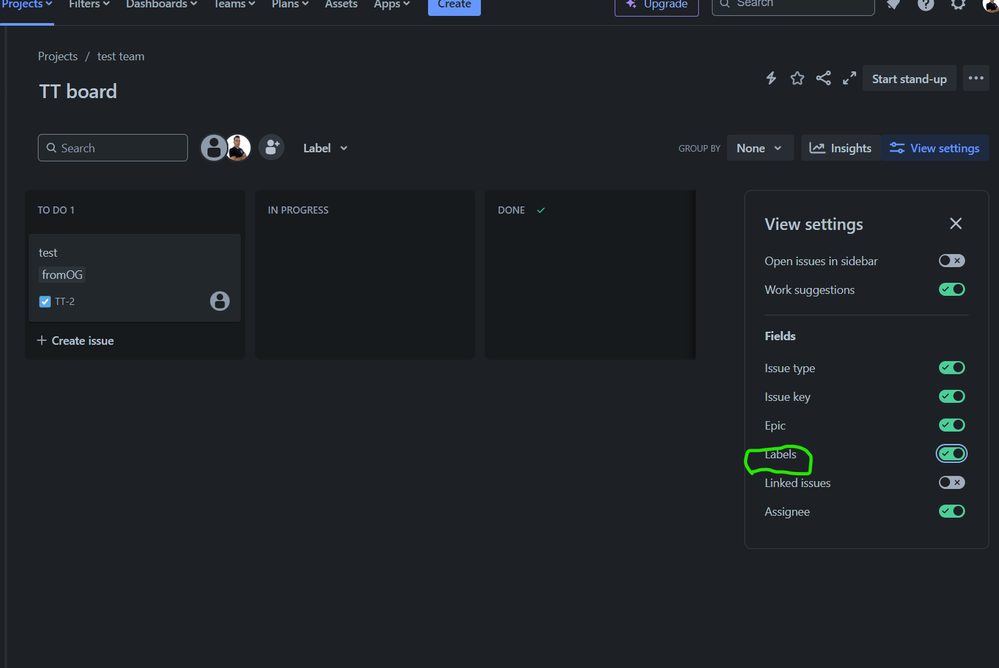
Task: Expand the Apps menu
Action: click(x=392, y=5)
